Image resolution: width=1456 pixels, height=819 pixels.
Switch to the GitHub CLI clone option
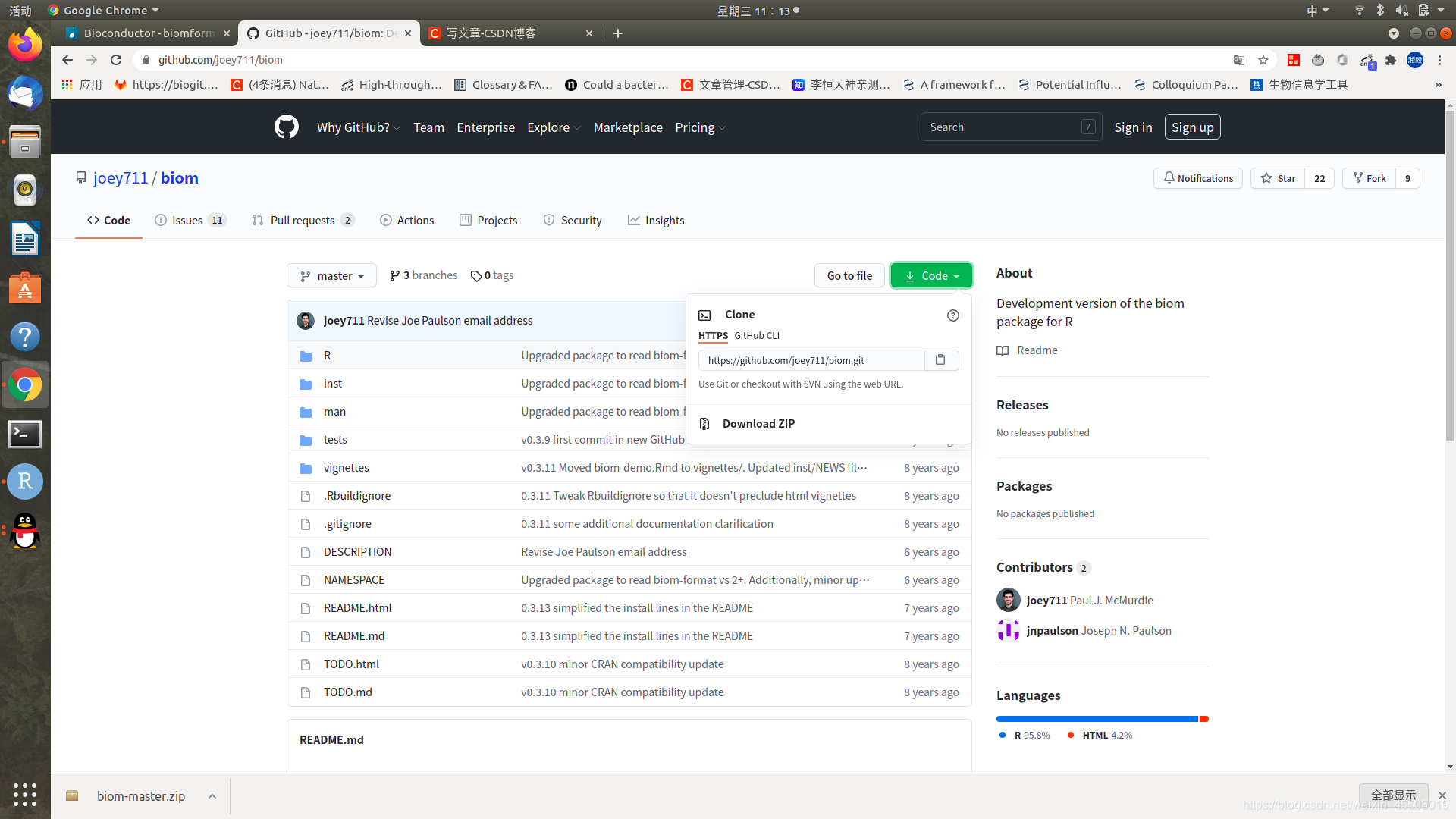point(756,336)
